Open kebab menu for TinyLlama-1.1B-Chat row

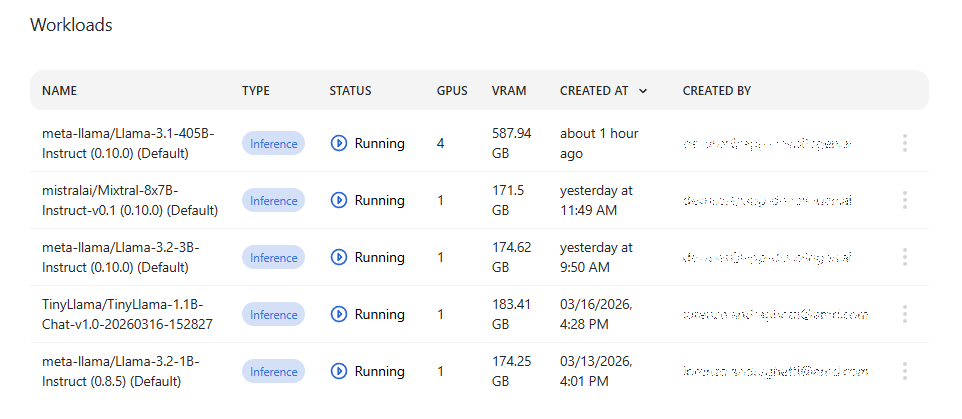pos(904,314)
